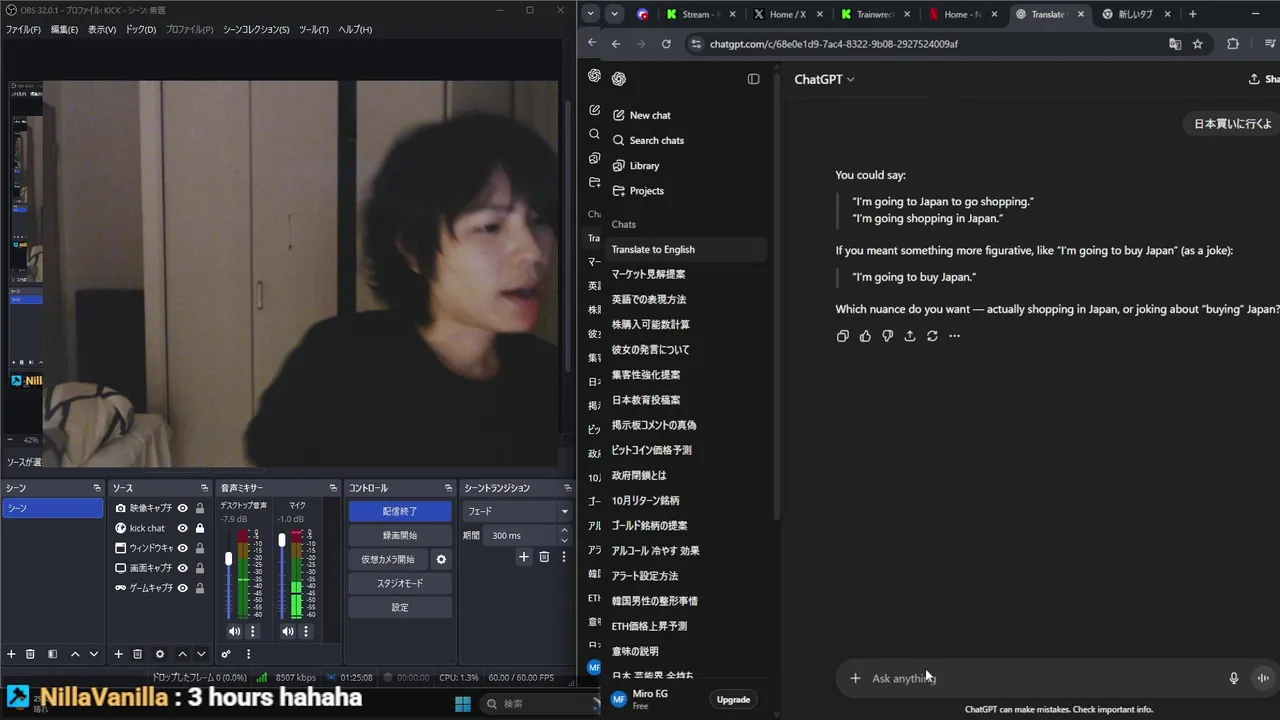Click 配信終了 stop streaming button

click(x=400, y=511)
